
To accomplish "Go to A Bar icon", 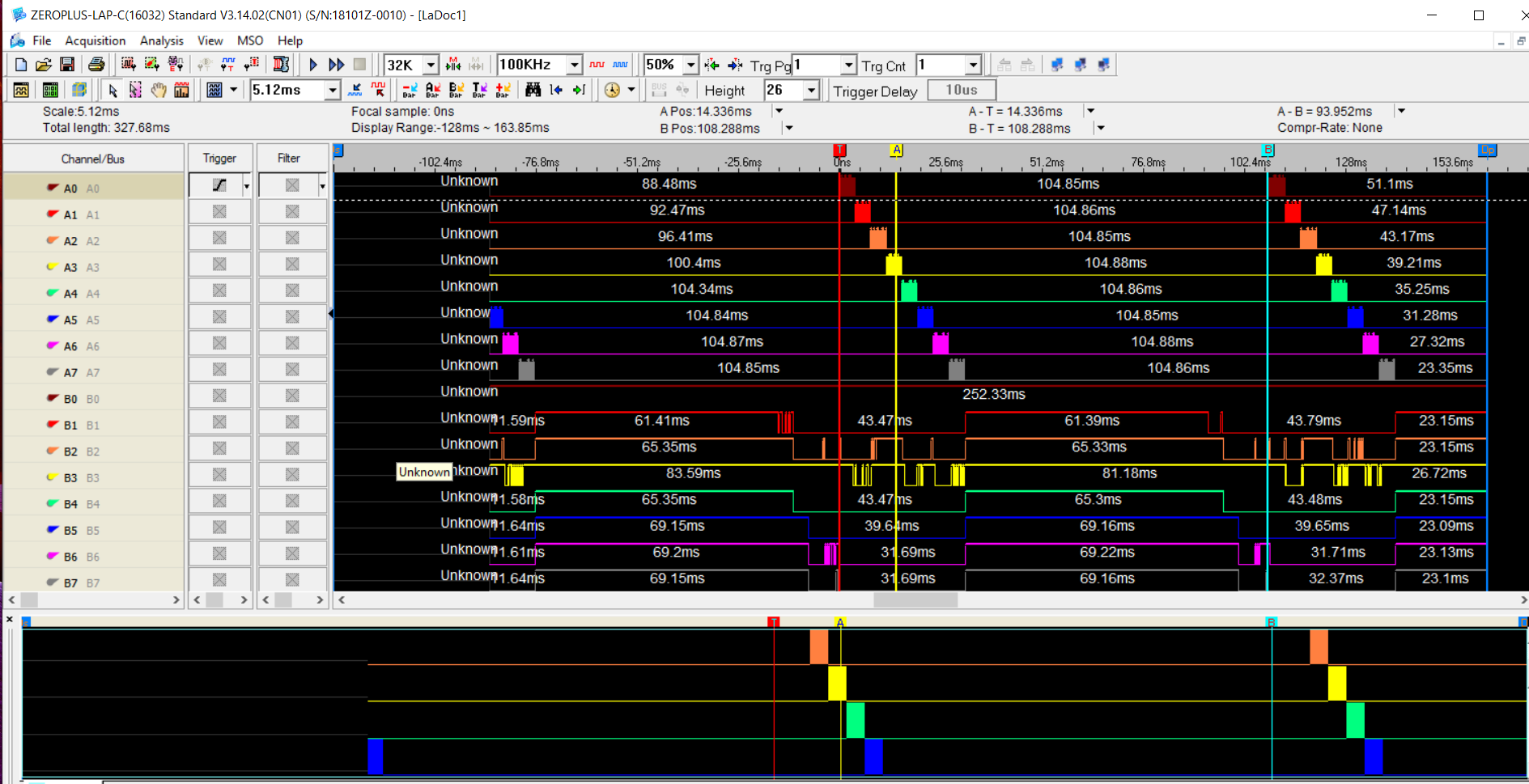I will 433,90.
